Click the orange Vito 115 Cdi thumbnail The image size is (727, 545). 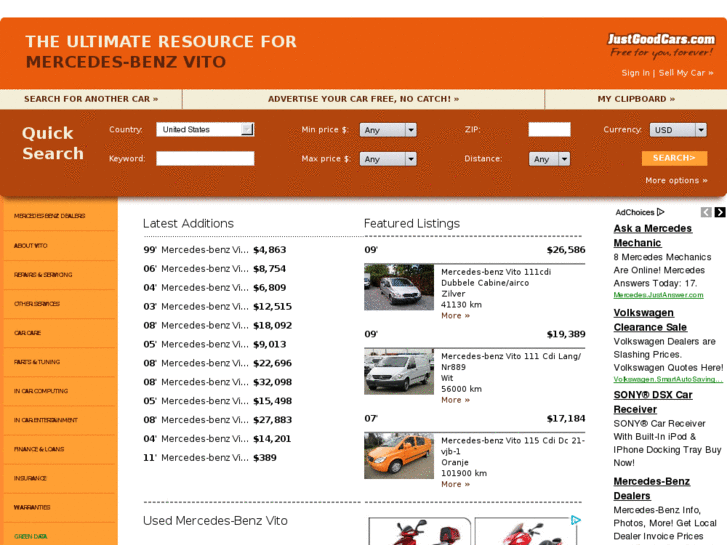(399, 455)
